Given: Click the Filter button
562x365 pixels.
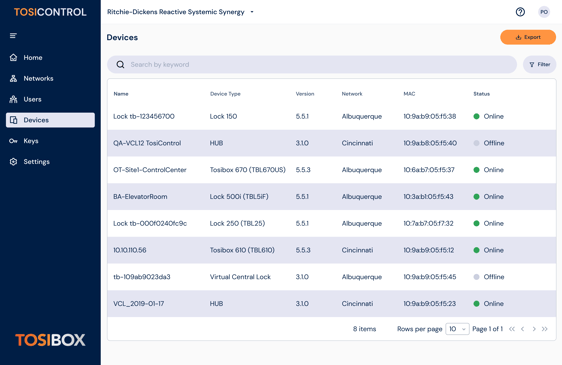Looking at the screenshot, I should tap(539, 65).
